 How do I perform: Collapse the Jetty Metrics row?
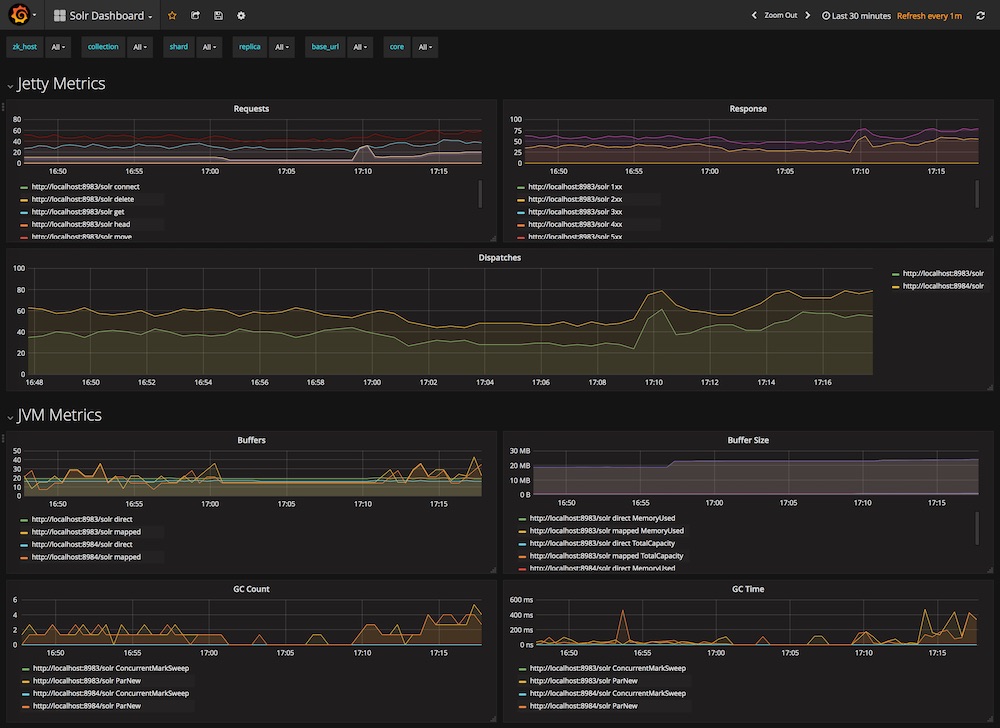click(10, 85)
